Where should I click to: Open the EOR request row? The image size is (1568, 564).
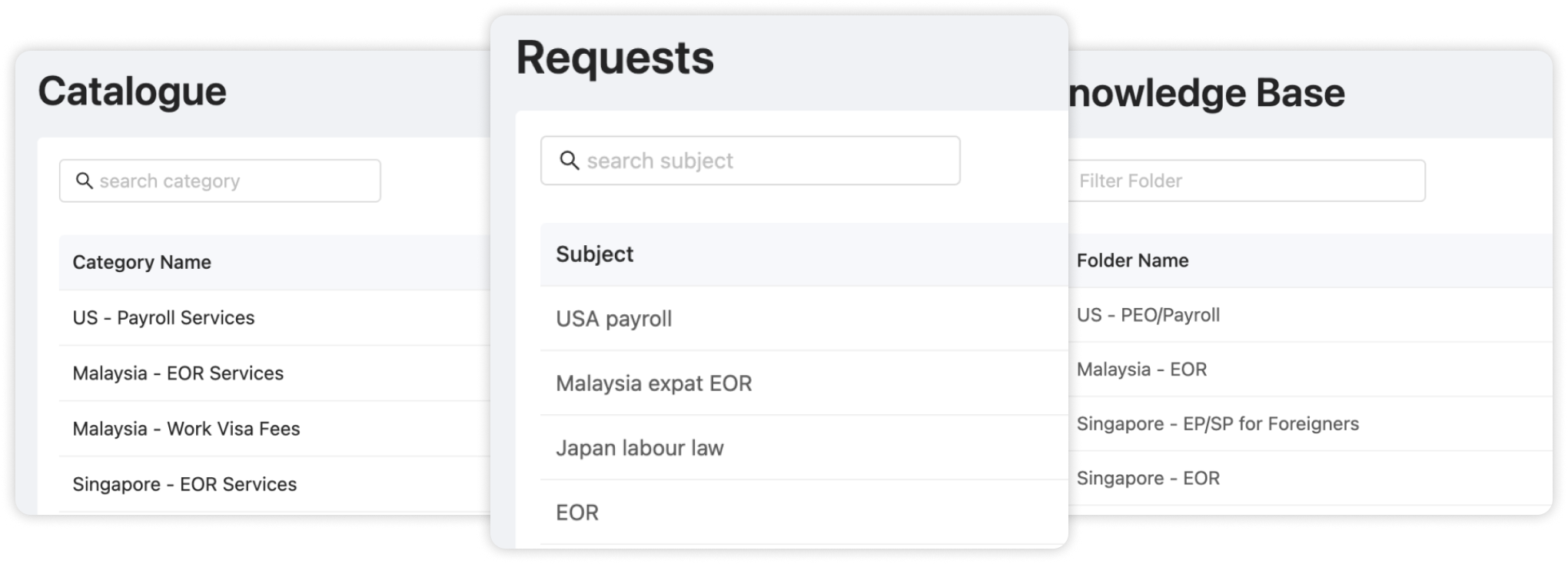point(577,513)
